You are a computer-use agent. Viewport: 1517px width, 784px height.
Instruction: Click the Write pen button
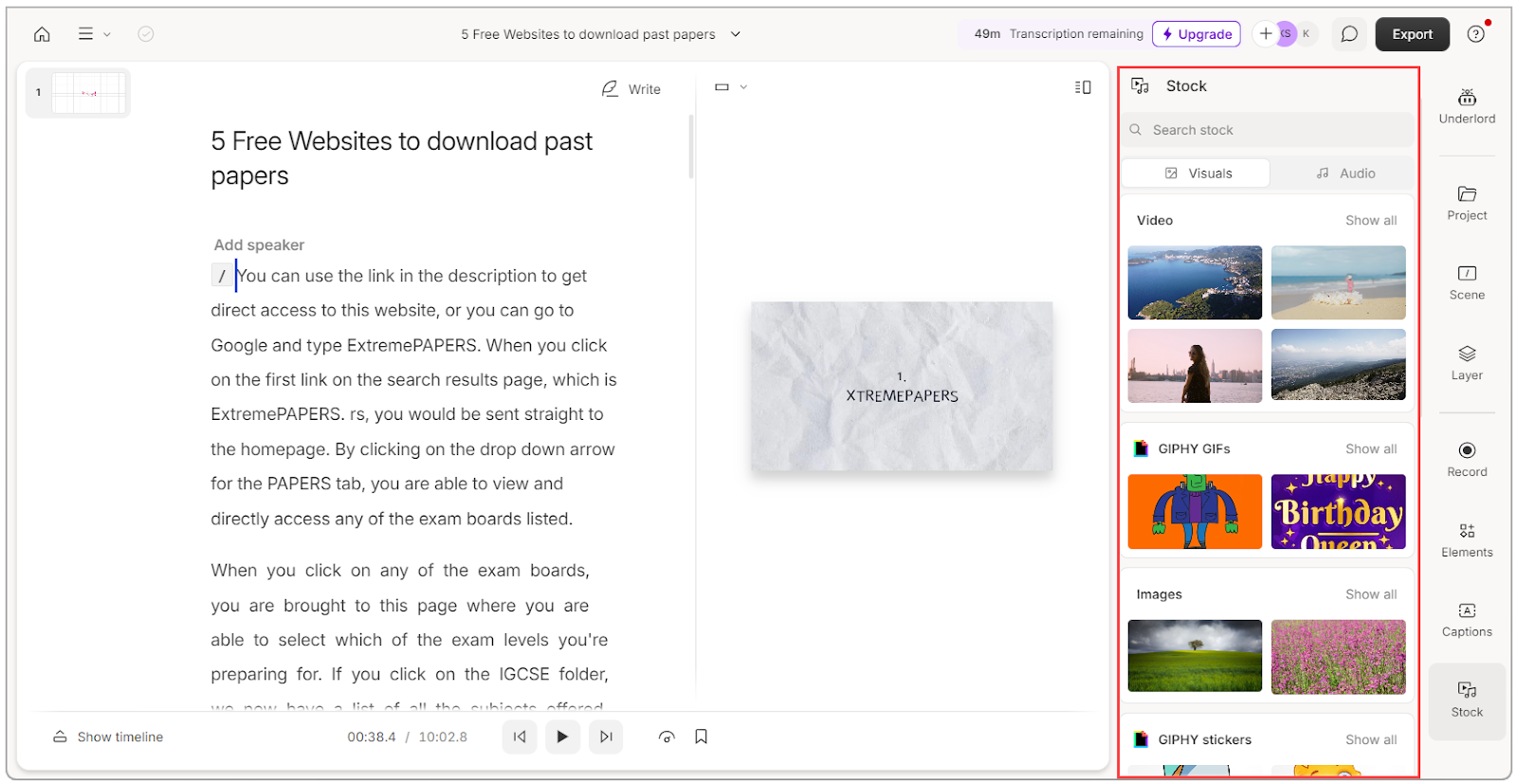(x=631, y=89)
